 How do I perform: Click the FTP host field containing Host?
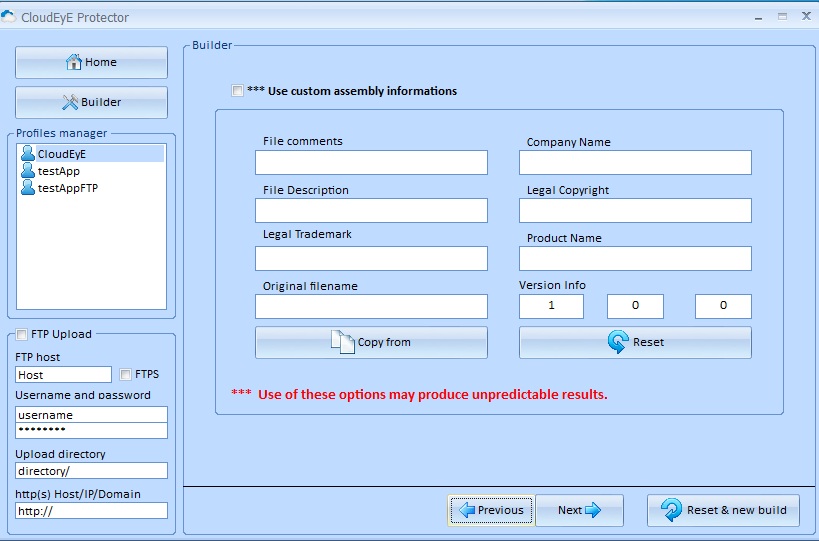[63, 374]
